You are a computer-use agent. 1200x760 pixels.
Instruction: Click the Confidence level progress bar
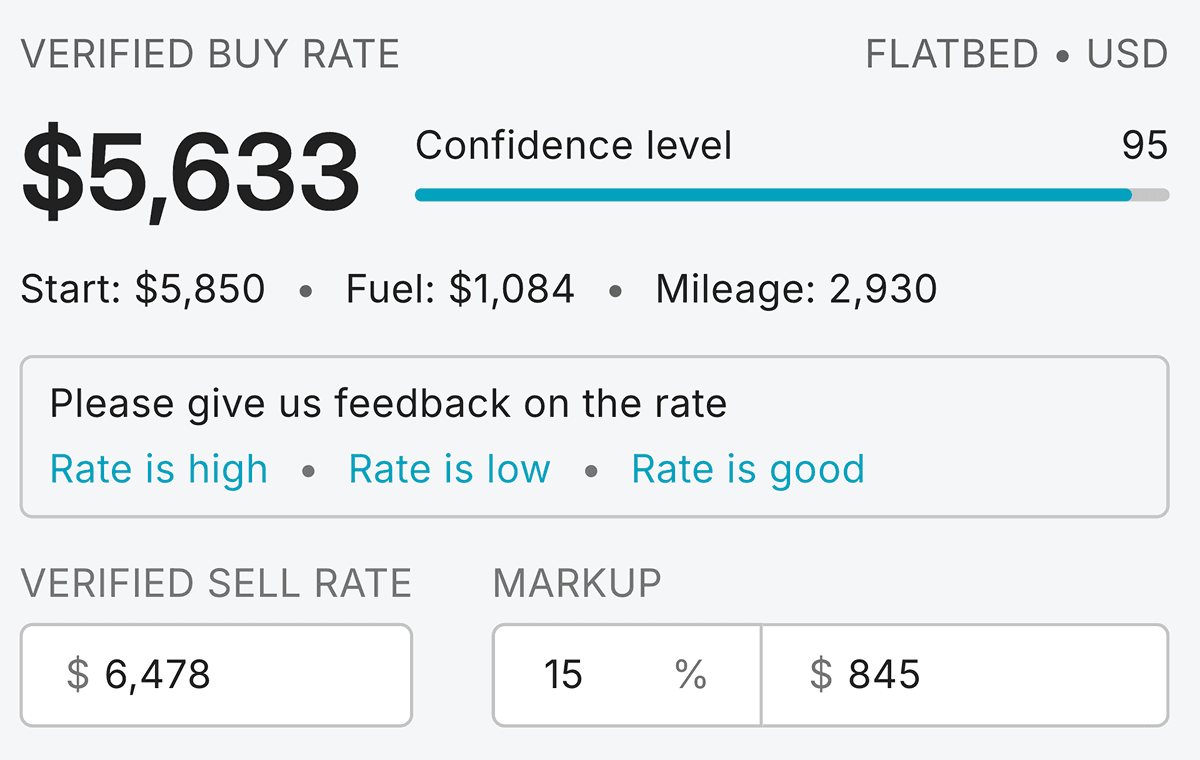(x=790, y=195)
